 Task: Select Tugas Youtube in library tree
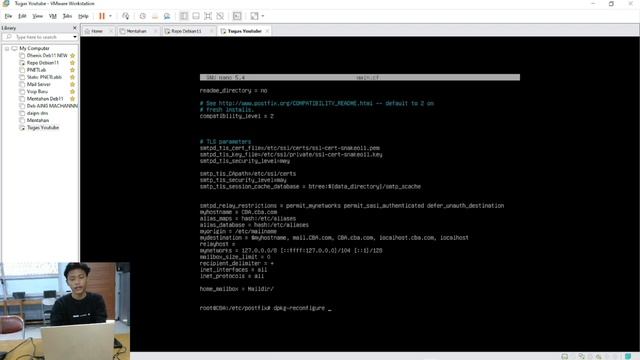[x=42, y=127]
